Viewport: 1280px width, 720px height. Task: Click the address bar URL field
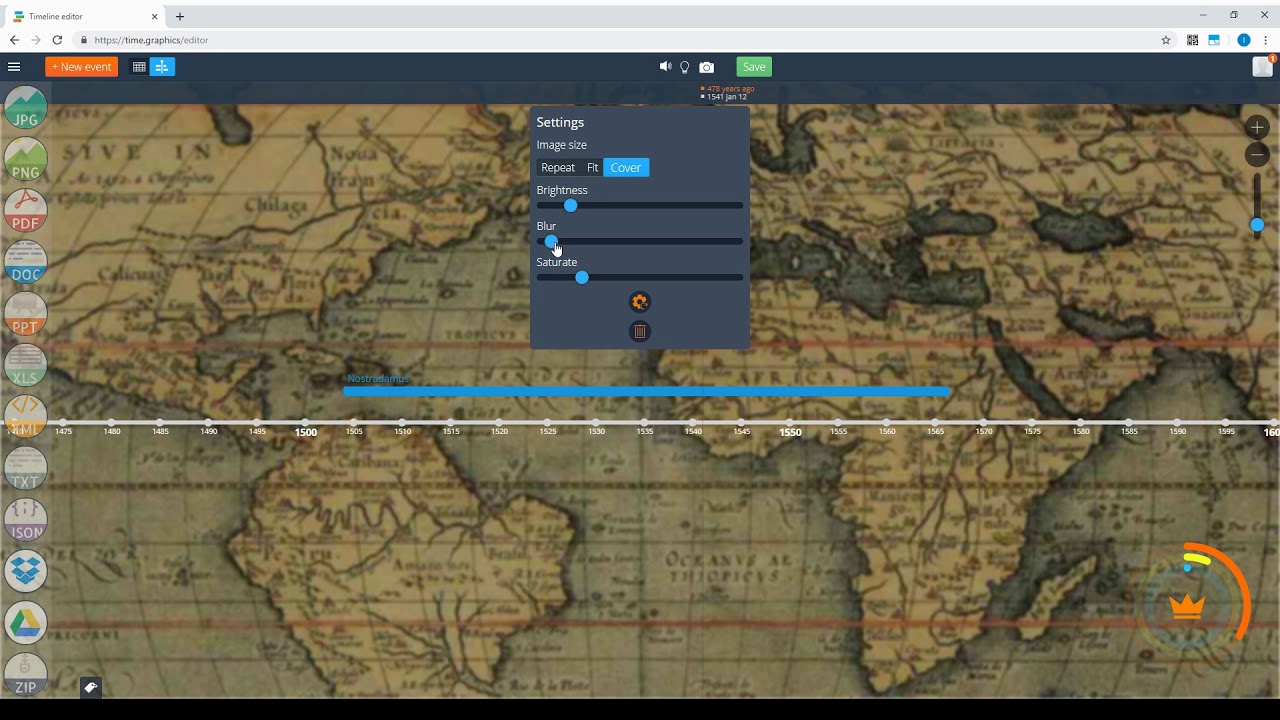(615, 40)
